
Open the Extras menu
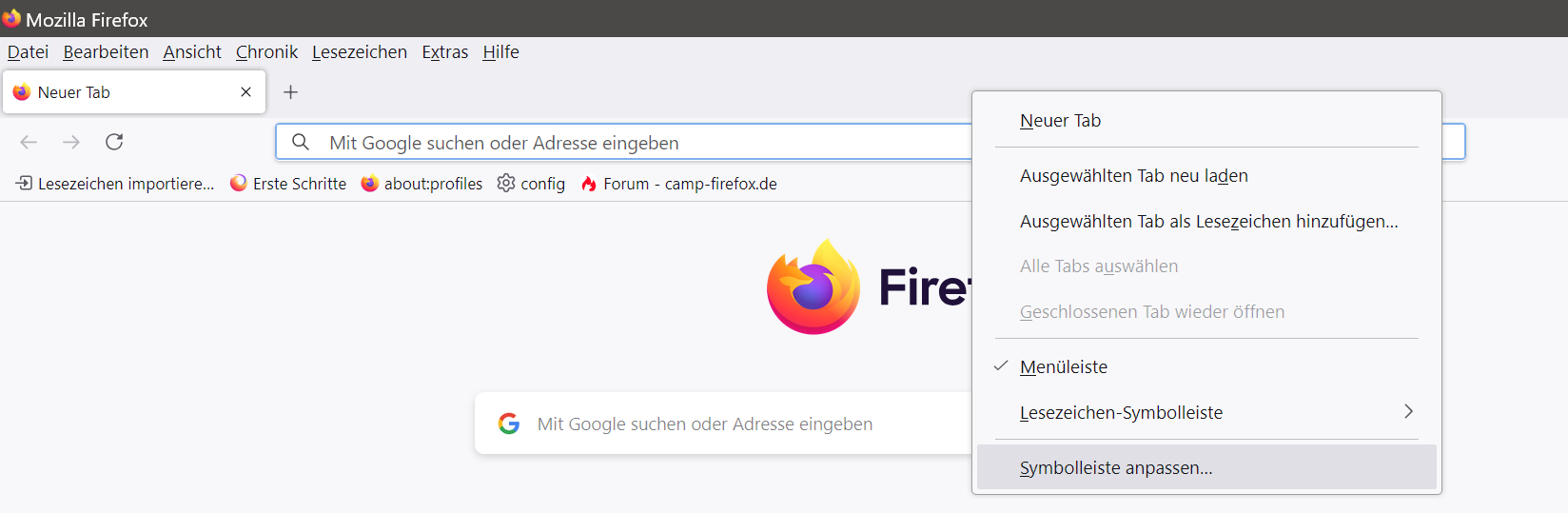(x=444, y=52)
